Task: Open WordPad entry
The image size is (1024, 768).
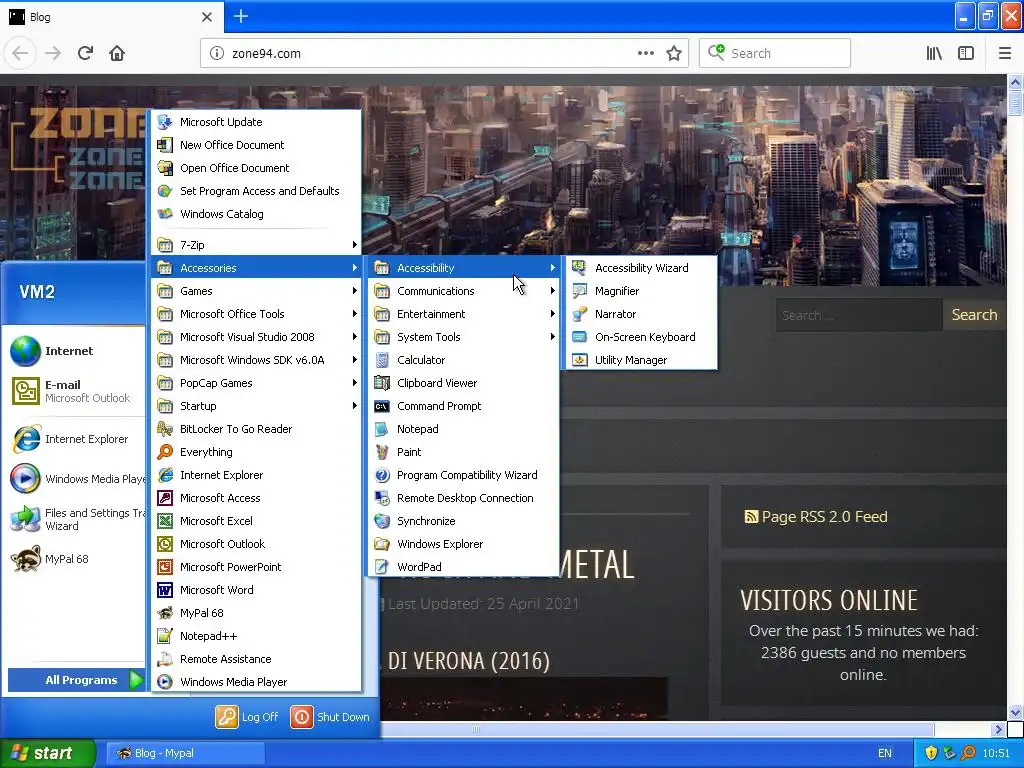Action: (464, 567)
